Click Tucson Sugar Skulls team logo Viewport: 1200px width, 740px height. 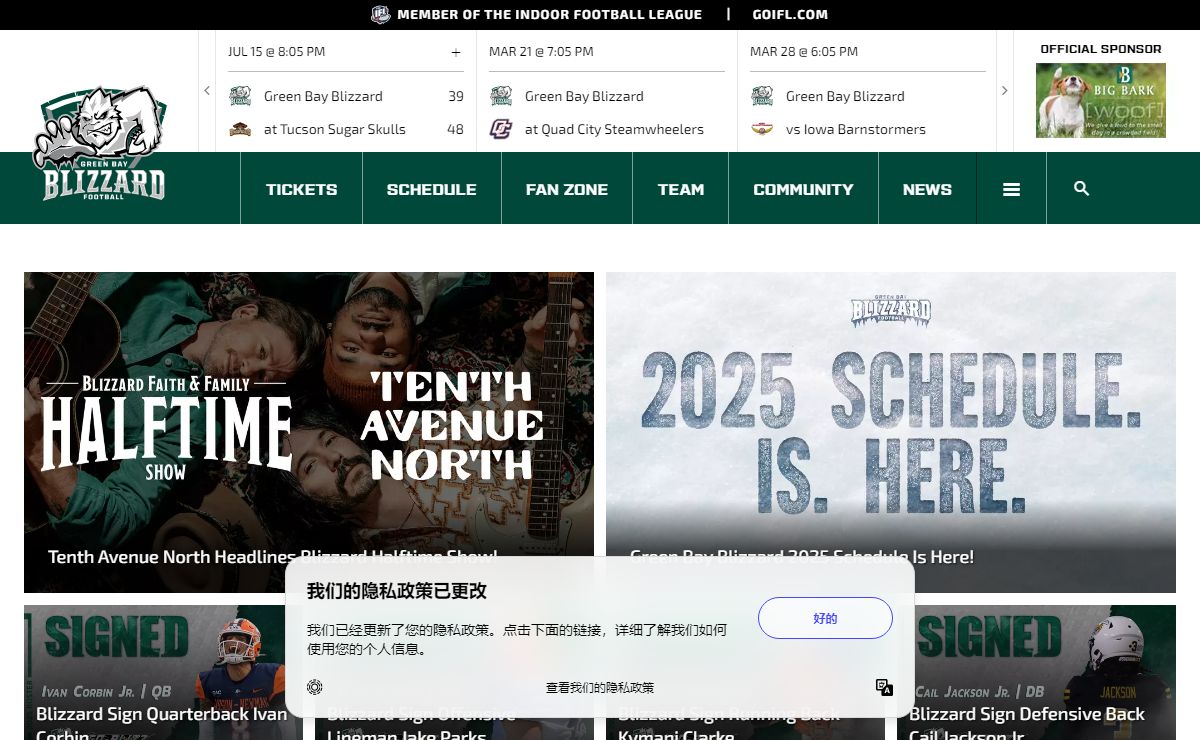(x=240, y=129)
